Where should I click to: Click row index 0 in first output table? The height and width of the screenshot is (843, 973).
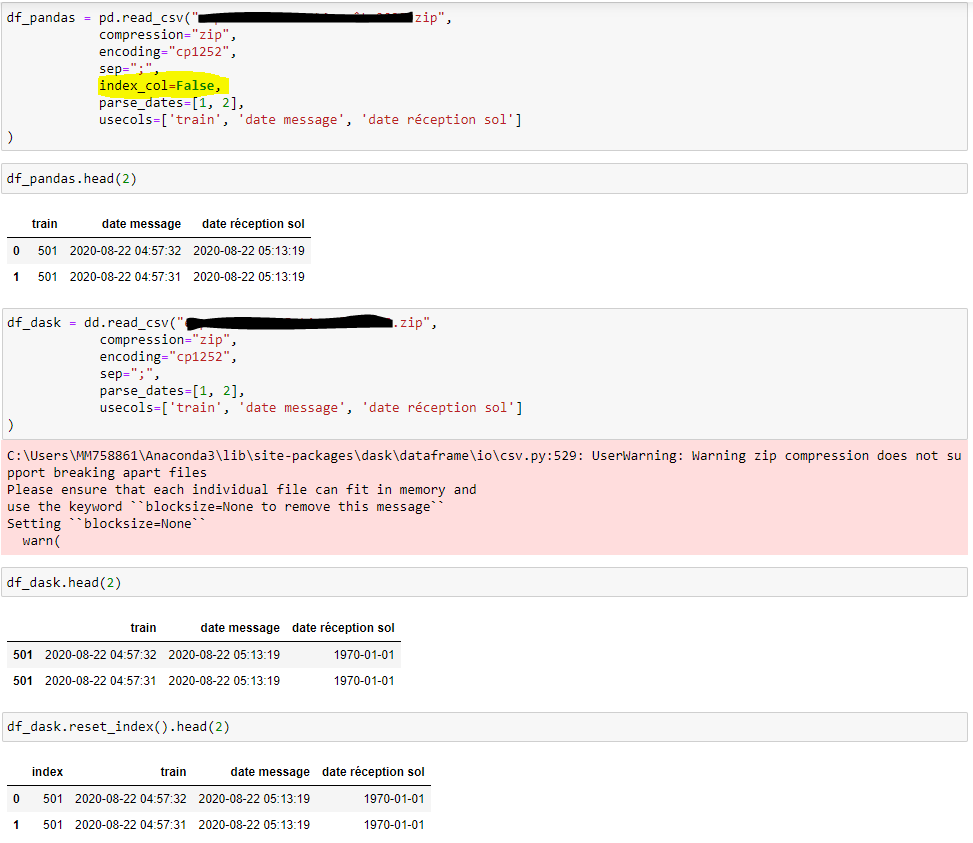point(16,250)
